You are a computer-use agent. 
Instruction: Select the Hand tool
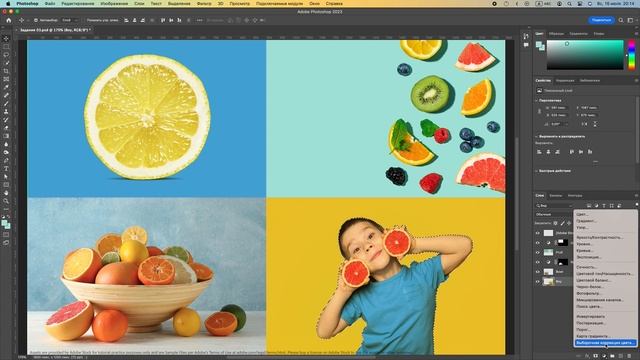point(6,193)
